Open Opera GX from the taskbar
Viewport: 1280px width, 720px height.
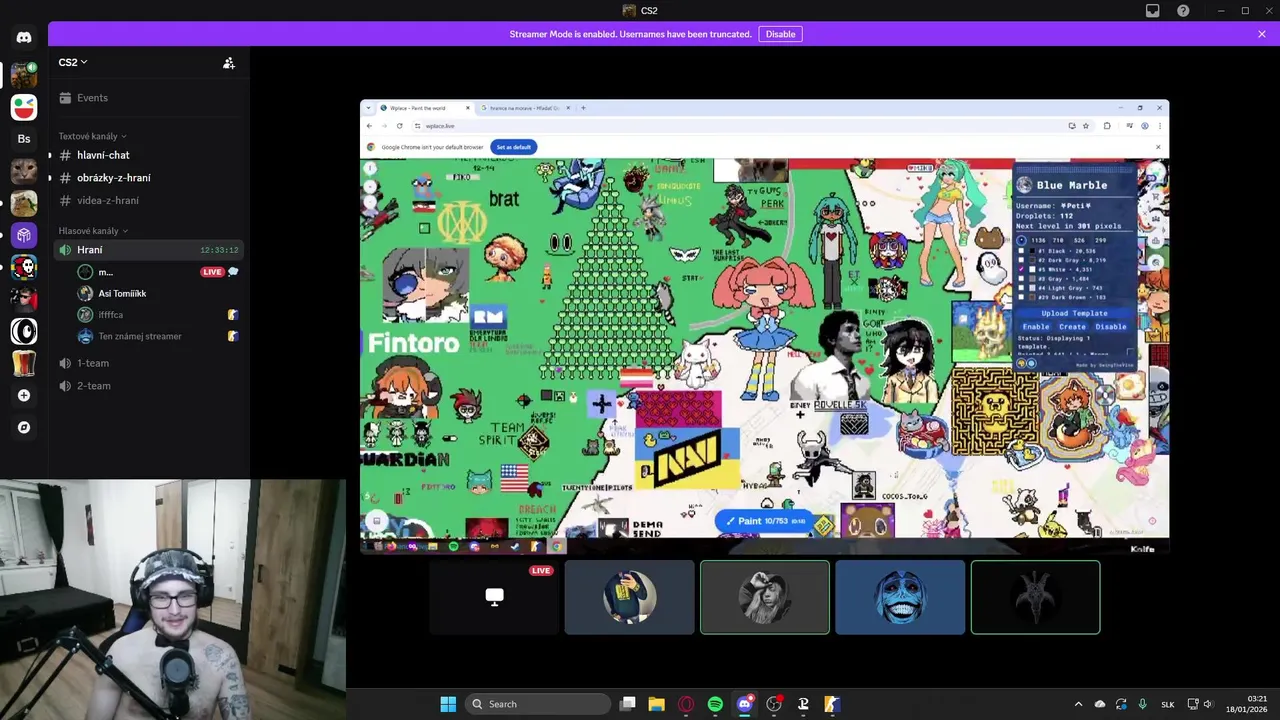686,704
